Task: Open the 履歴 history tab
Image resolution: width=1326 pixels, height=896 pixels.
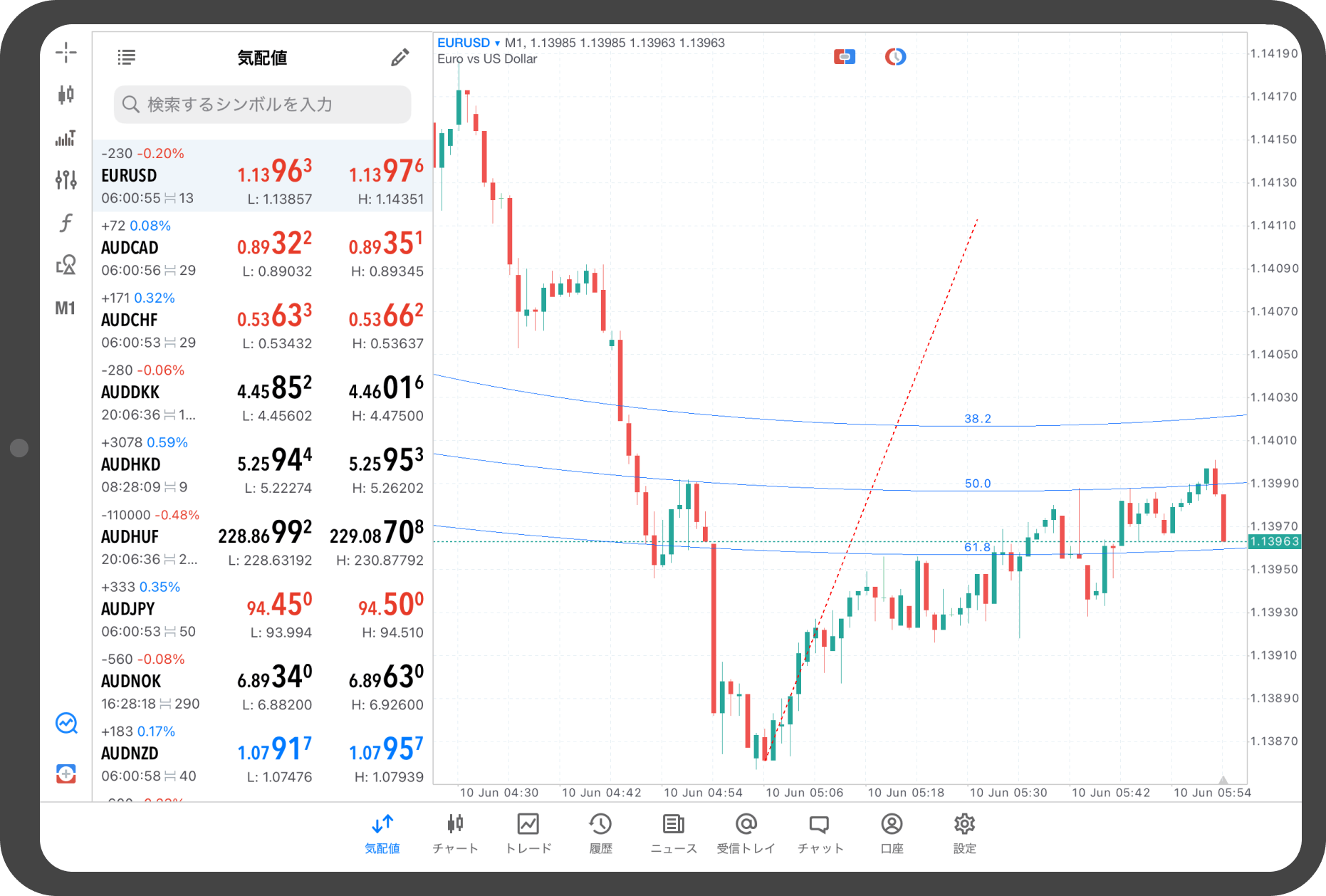Action: [600, 833]
